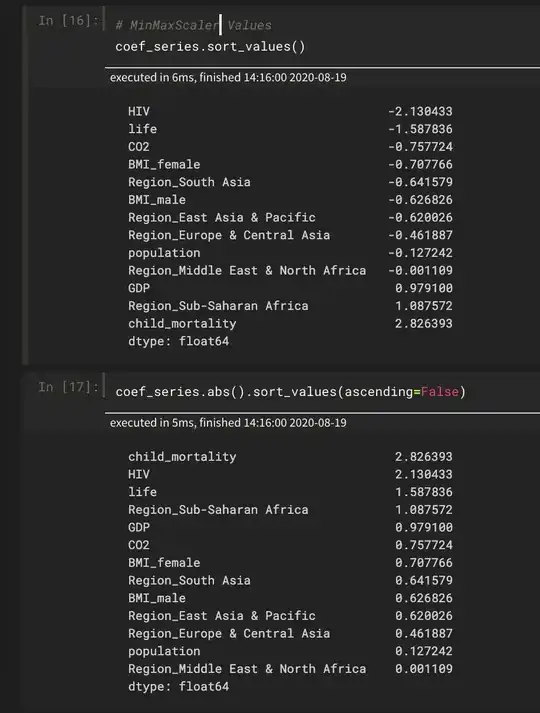Image resolution: width=540 pixels, height=713 pixels.
Task: Click the -0.461887 value
Action: [x=420, y=235]
